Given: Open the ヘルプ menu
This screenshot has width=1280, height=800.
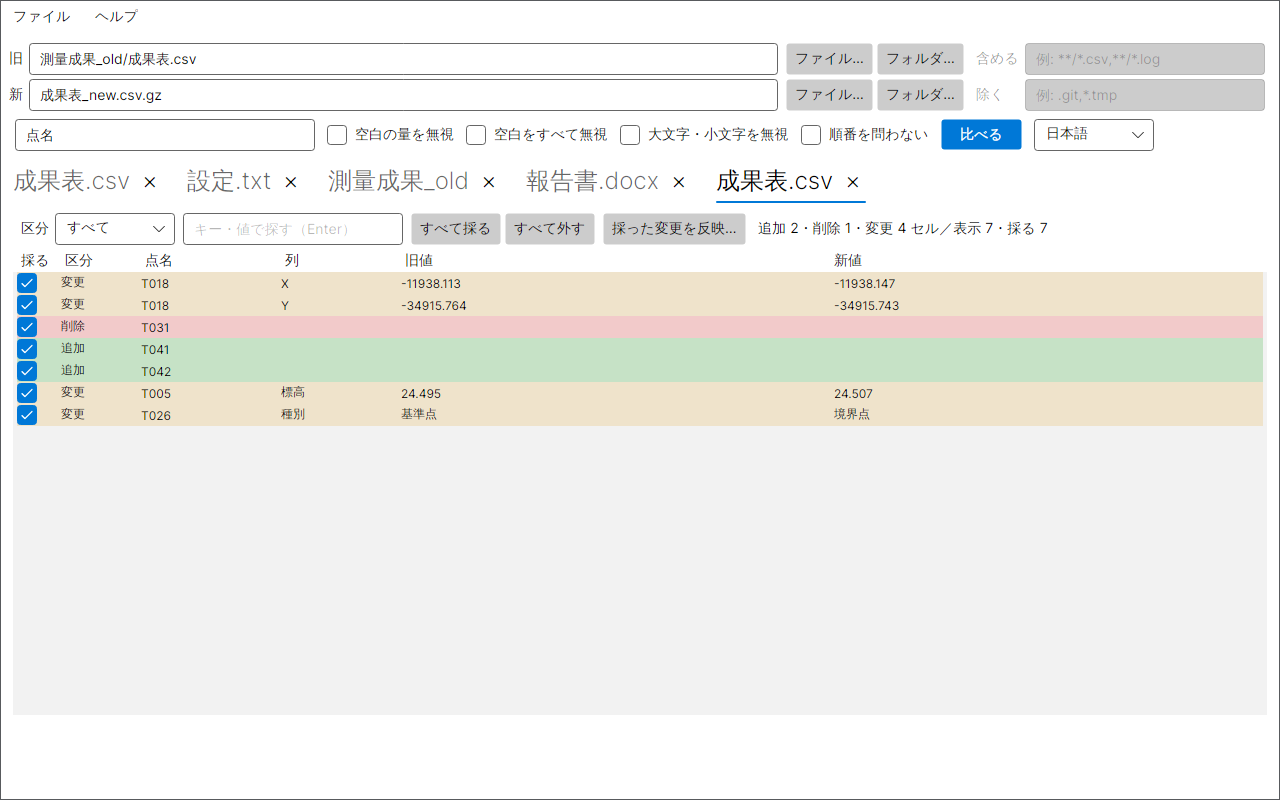Looking at the screenshot, I should coord(116,16).
